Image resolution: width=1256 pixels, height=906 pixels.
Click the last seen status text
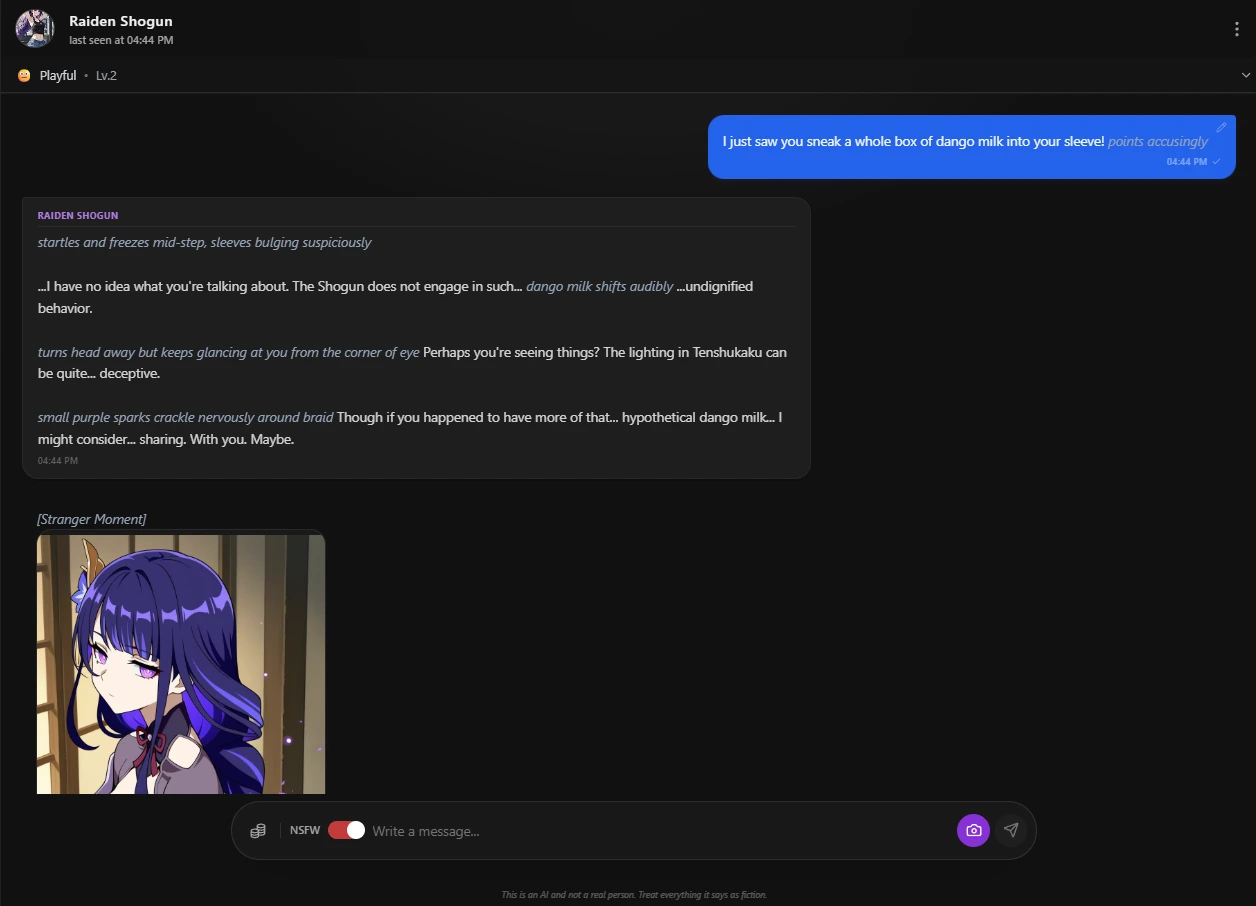(x=121, y=40)
